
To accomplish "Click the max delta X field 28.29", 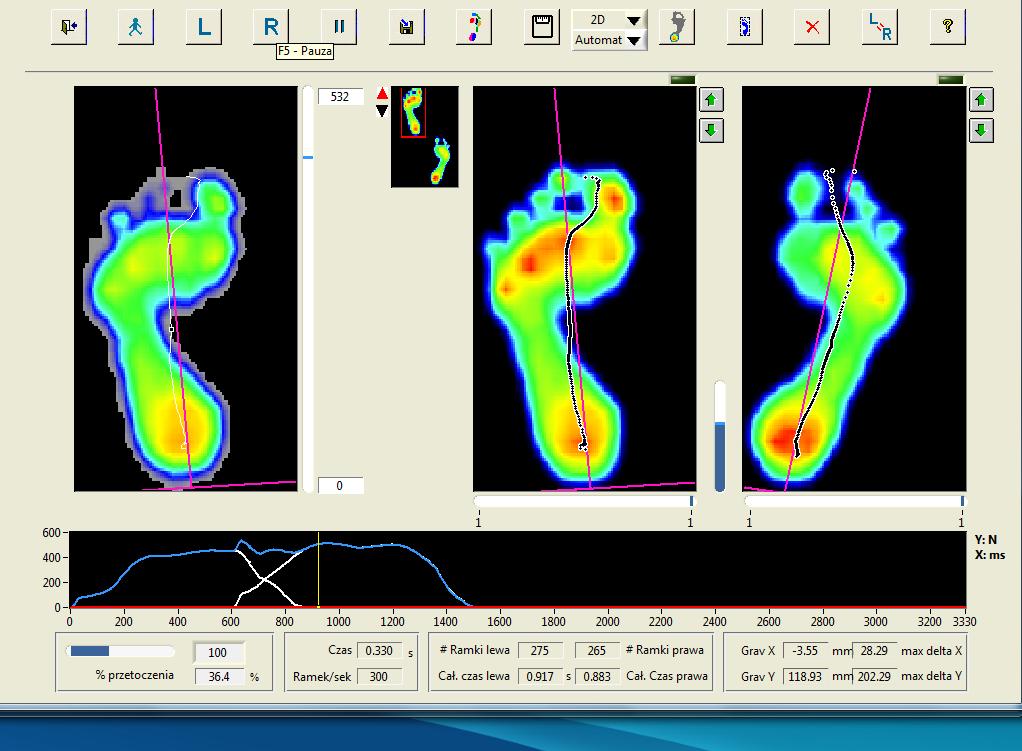I will [x=875, y=651].
